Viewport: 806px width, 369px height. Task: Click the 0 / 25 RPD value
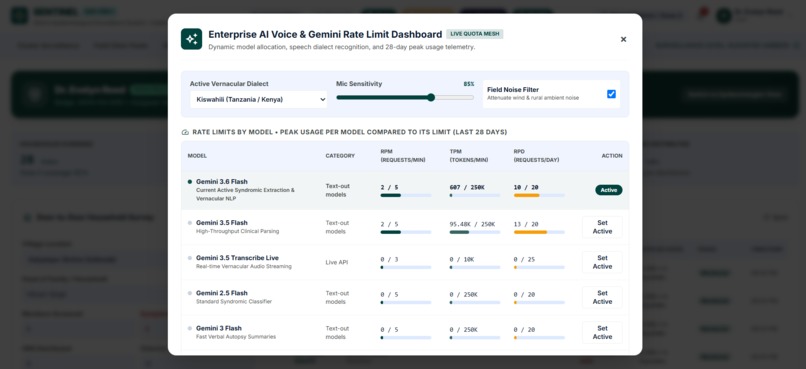pyautogui.click(x=524, y=260)
